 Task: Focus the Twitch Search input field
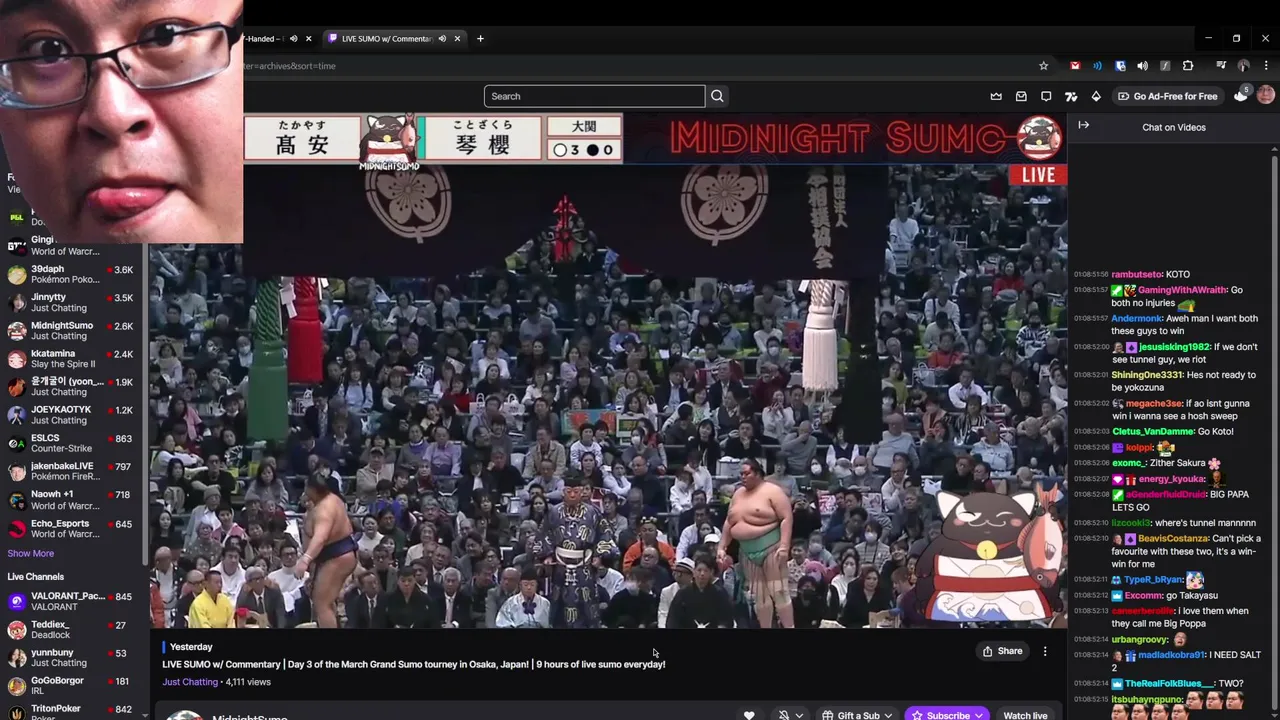595,96
